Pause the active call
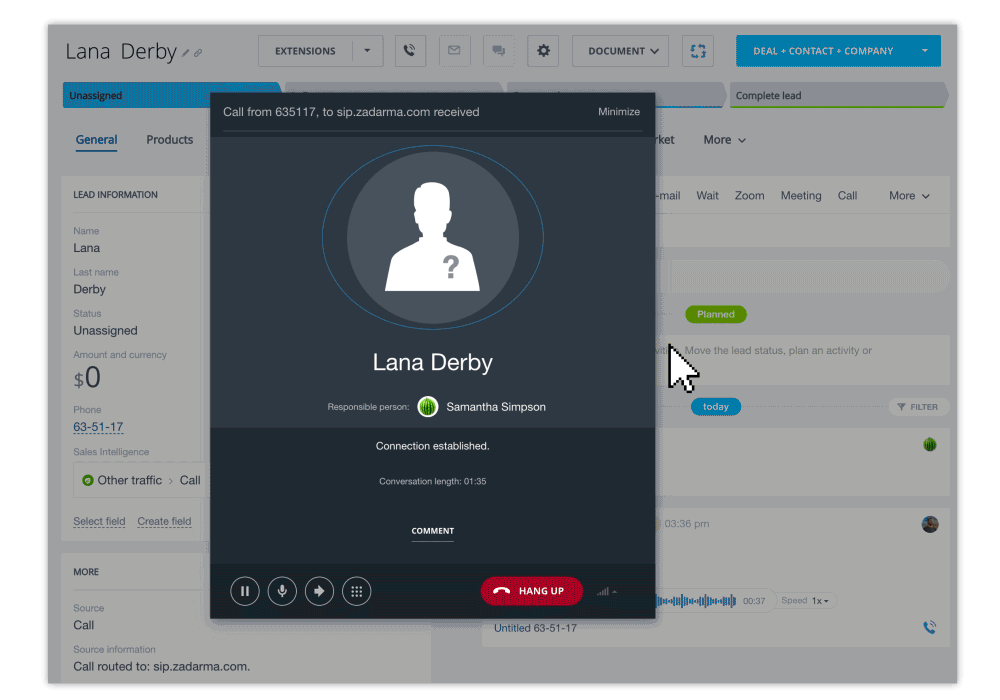 click(x=245, y=591)
